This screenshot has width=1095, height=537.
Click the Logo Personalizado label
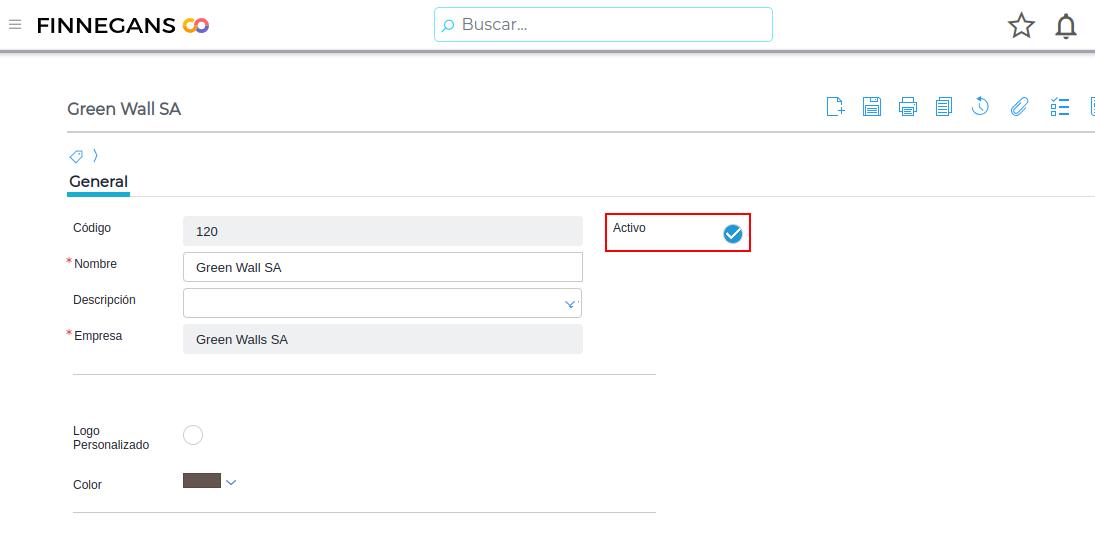111,438
